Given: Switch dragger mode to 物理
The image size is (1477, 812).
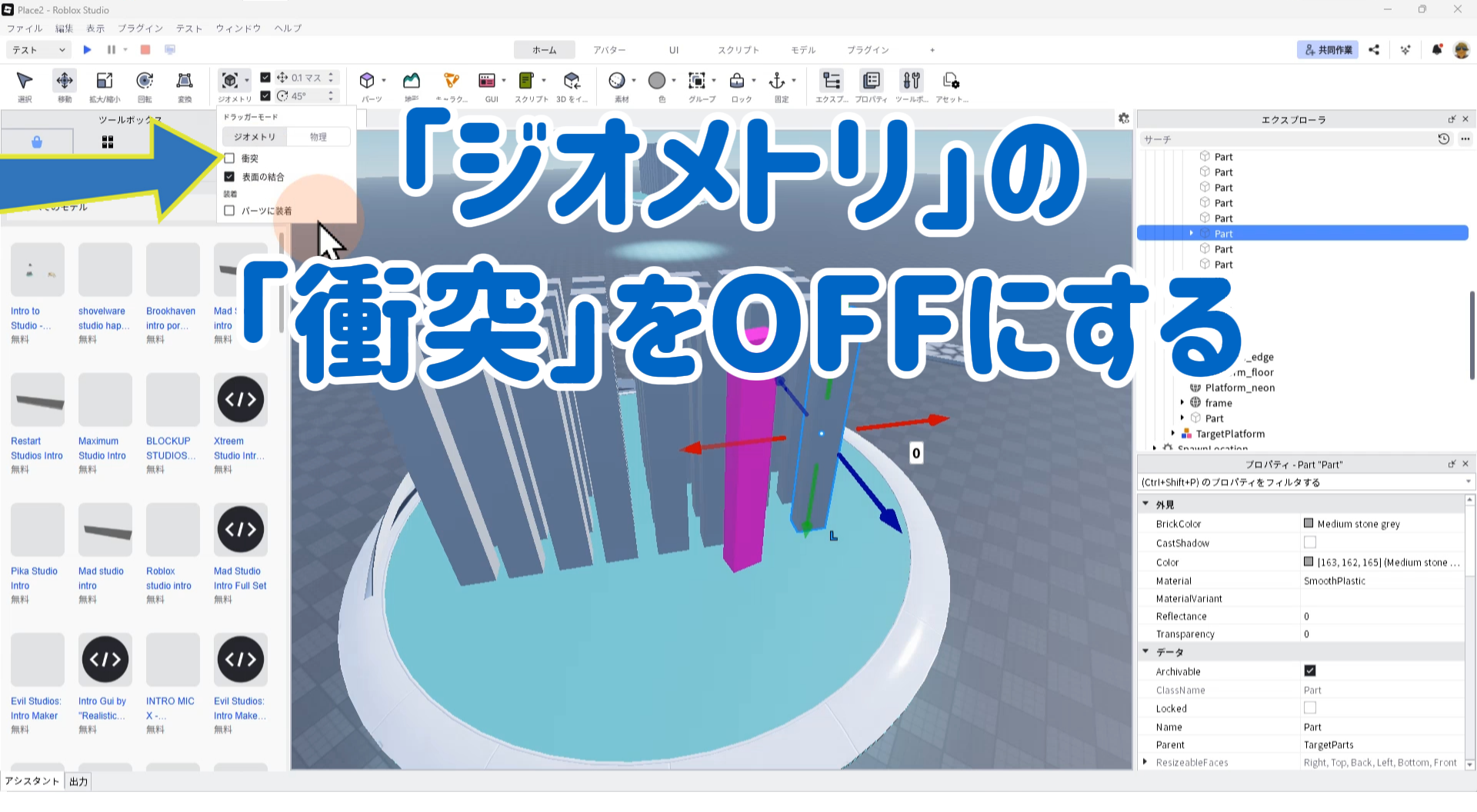Looking at the screenshot, I should coord(318,137).
